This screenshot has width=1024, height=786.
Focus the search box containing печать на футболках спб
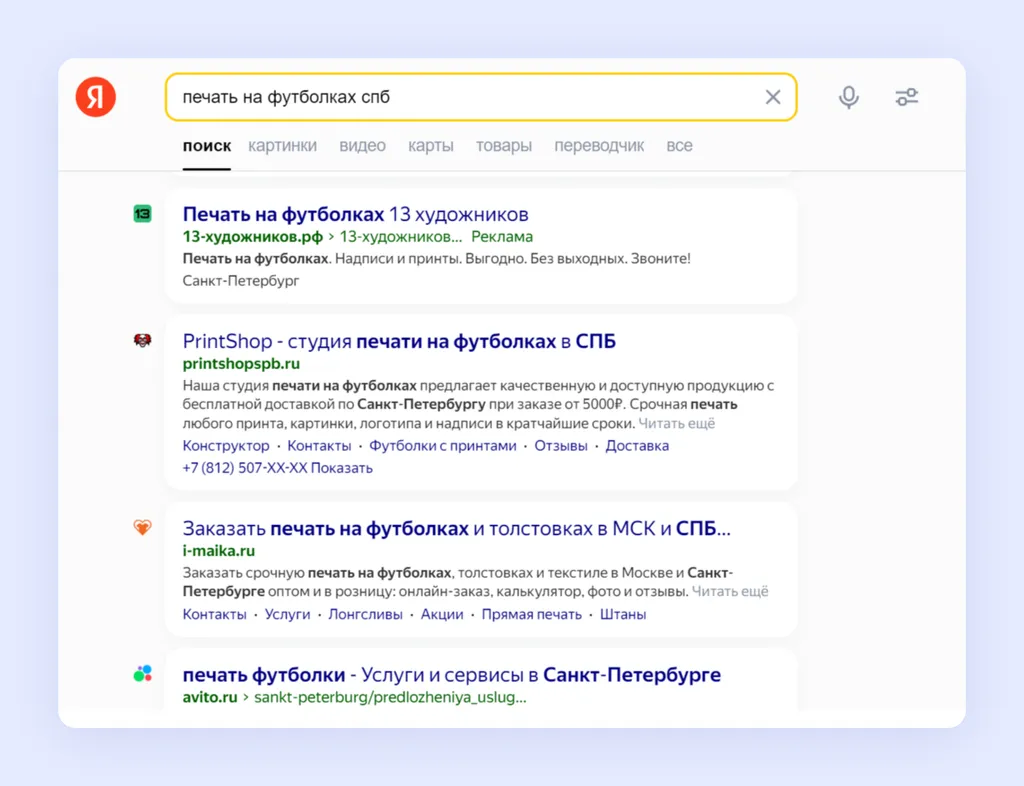click(481, 97)
